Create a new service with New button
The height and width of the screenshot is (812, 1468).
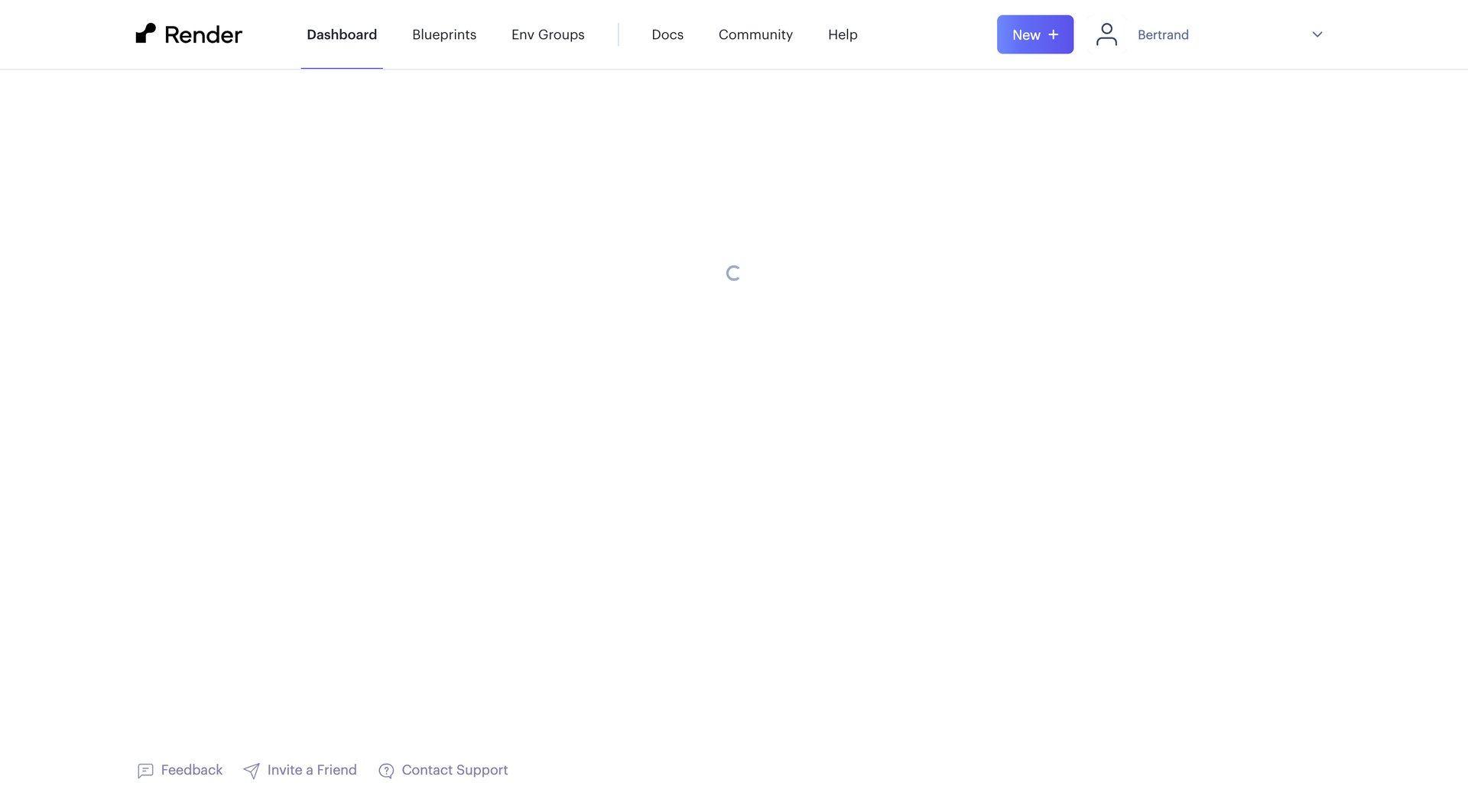tap(1034, 34)
